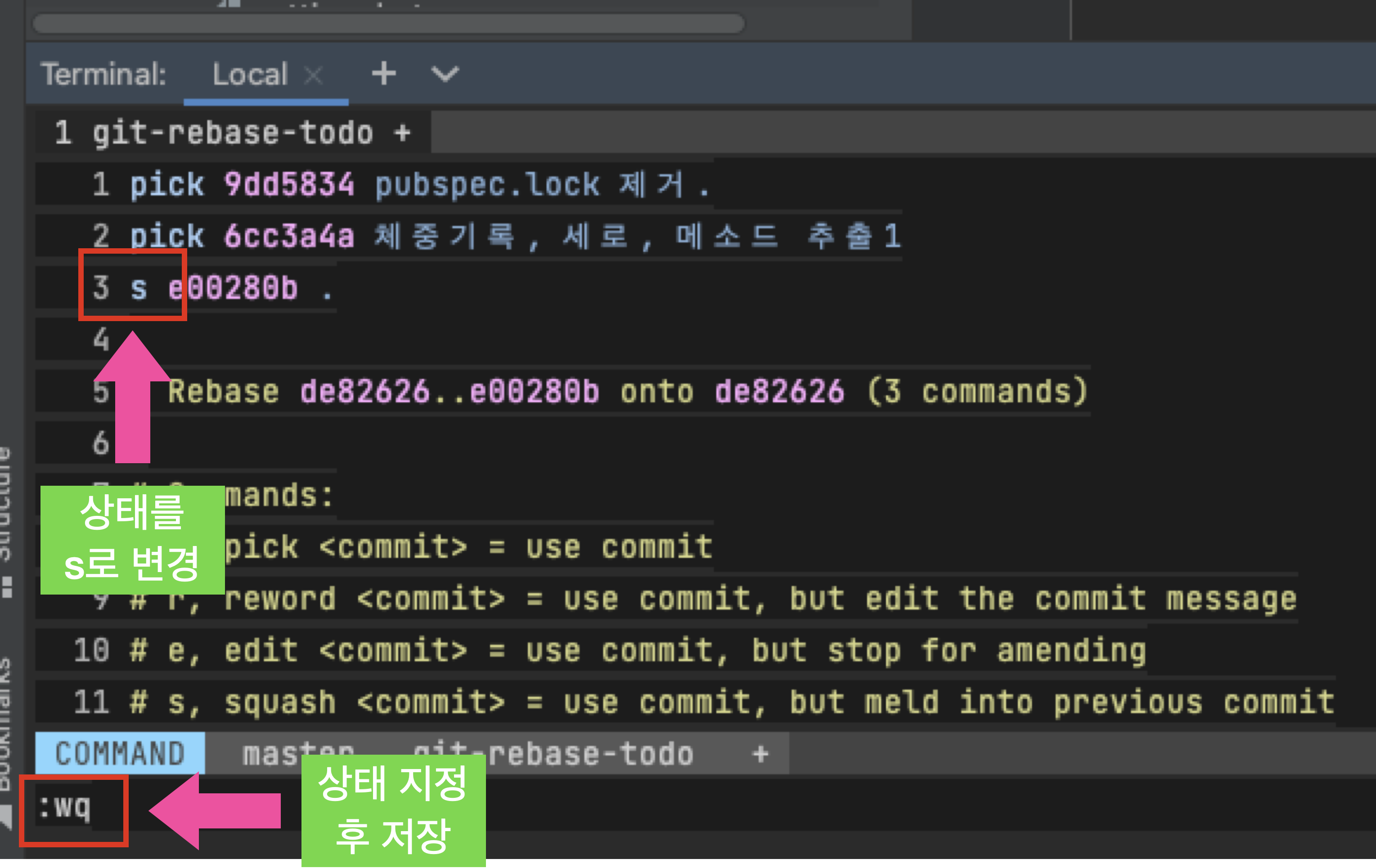Screen dimensions: 1376x868
Task: Select the Local terminal tab
Action: point(250,74)
